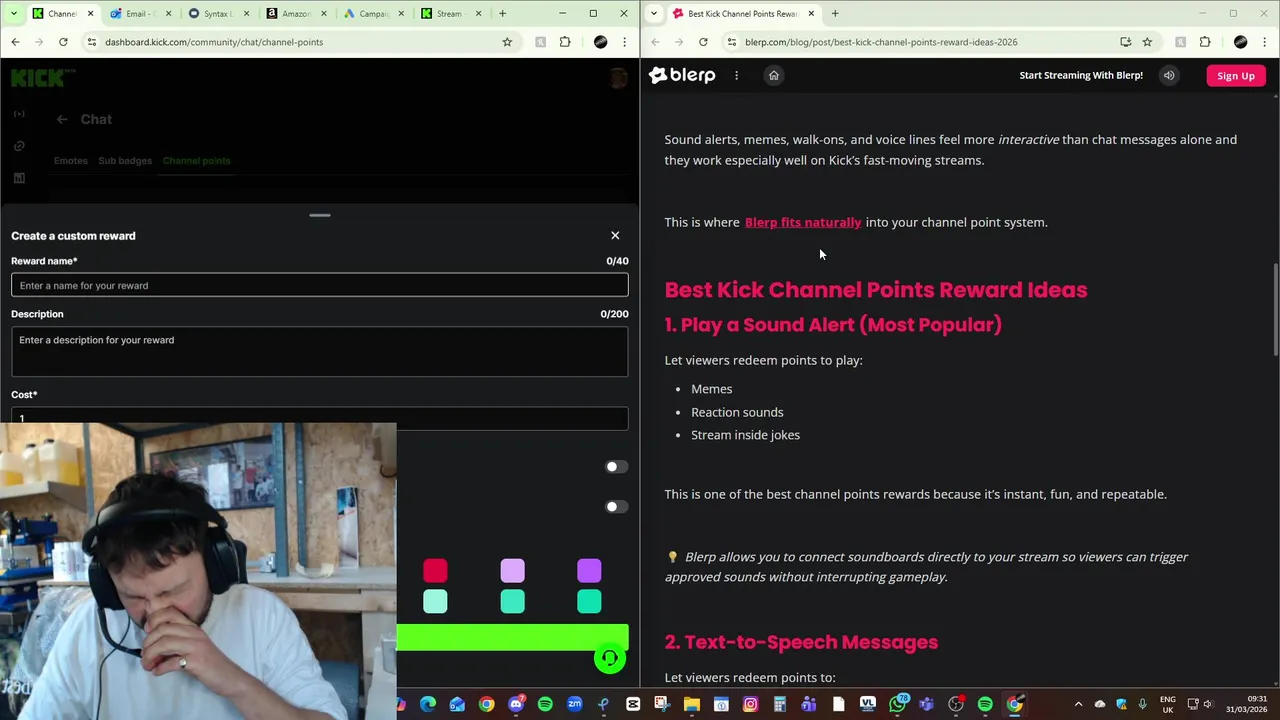Open WhatsApp from the taskbar
This screenshot has width=1280, height=720.
point(897,705)
